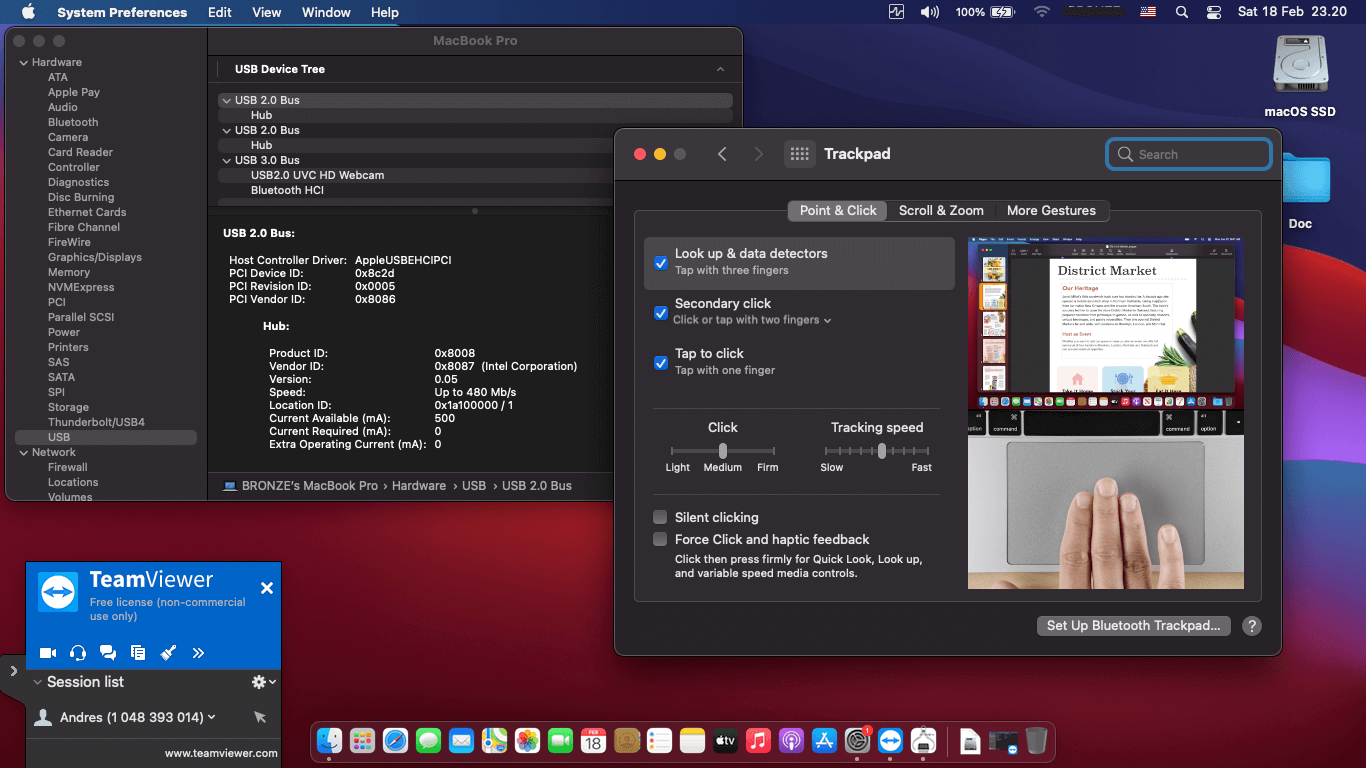This screenshot has width=1366, height=768.
Task: Open TeamViewer audio headset option
Action: (78, 653)
